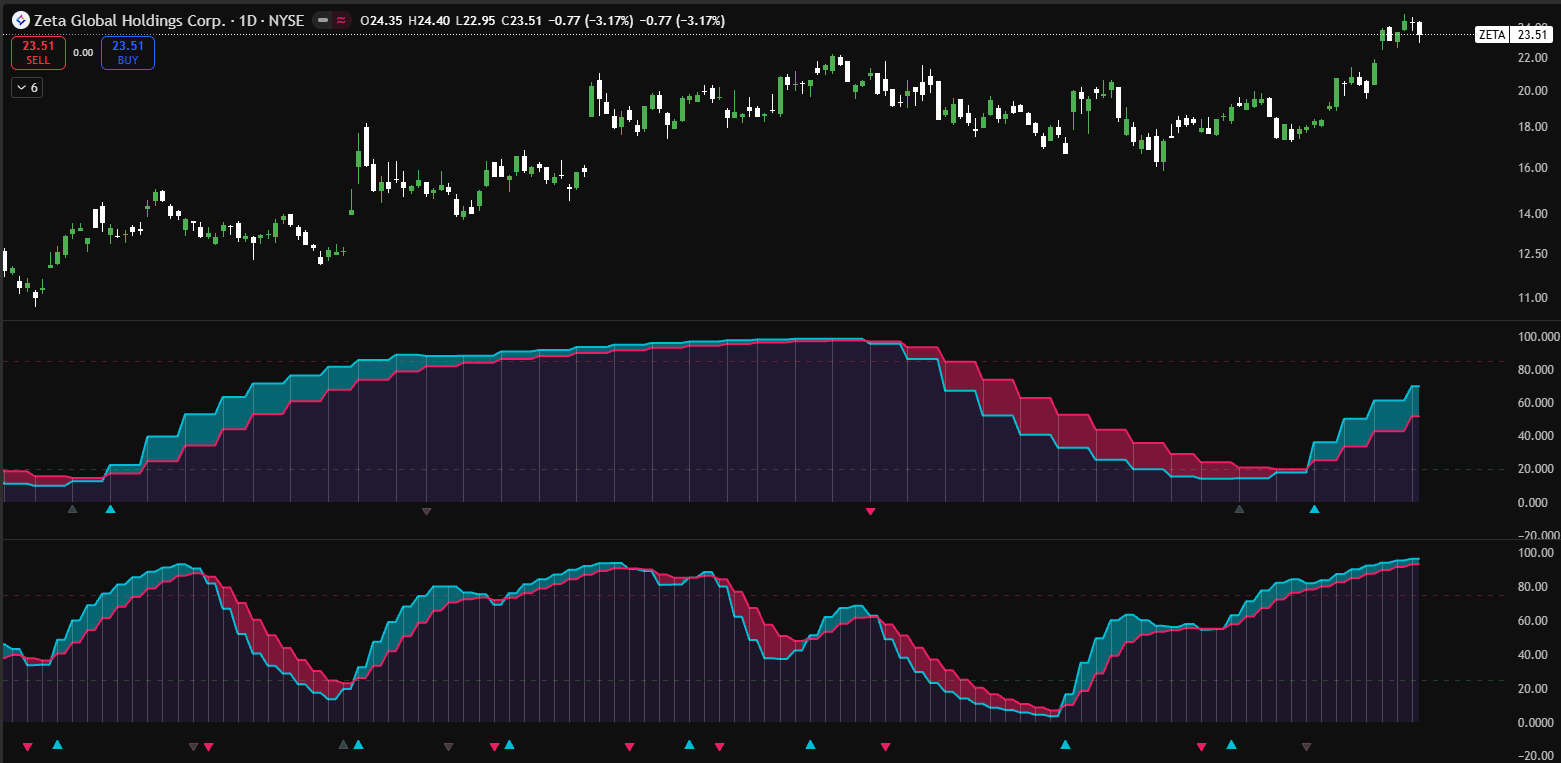
Task: Click the teal up-arrow buy signal under the first oscillator
Action: tap(111, 509)
